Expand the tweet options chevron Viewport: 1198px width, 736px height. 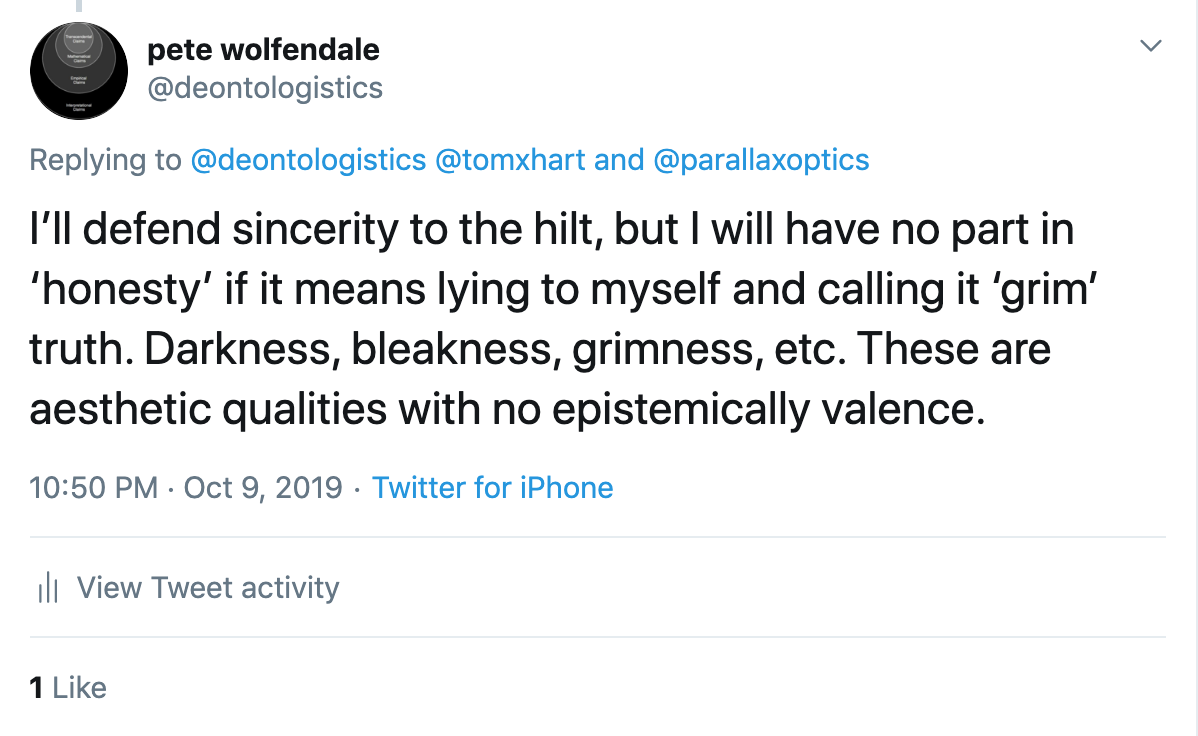1151,46
